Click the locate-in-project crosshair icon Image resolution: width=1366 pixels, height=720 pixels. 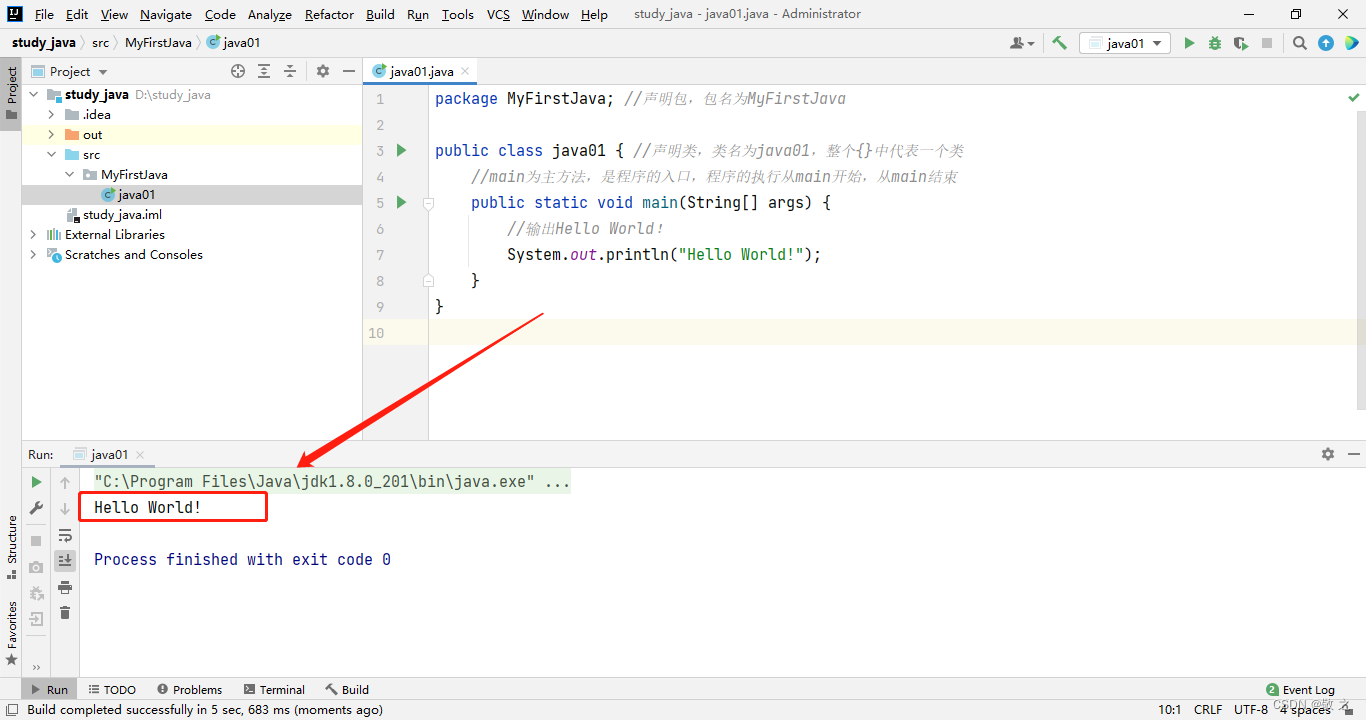(238, 71)
